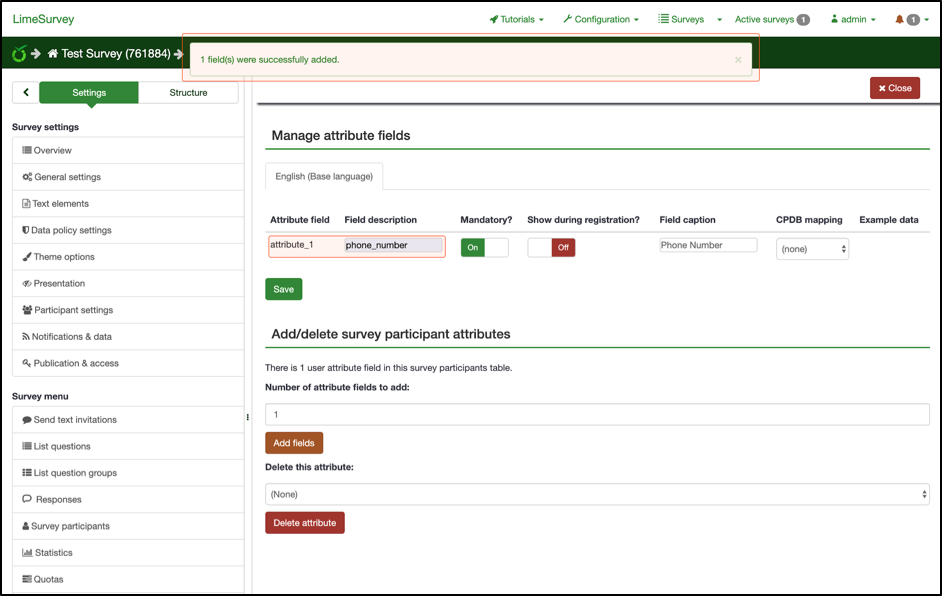The image size is (942, 596).
Task: Click the Statistics bar chart icon
Action: coord(27,553)
